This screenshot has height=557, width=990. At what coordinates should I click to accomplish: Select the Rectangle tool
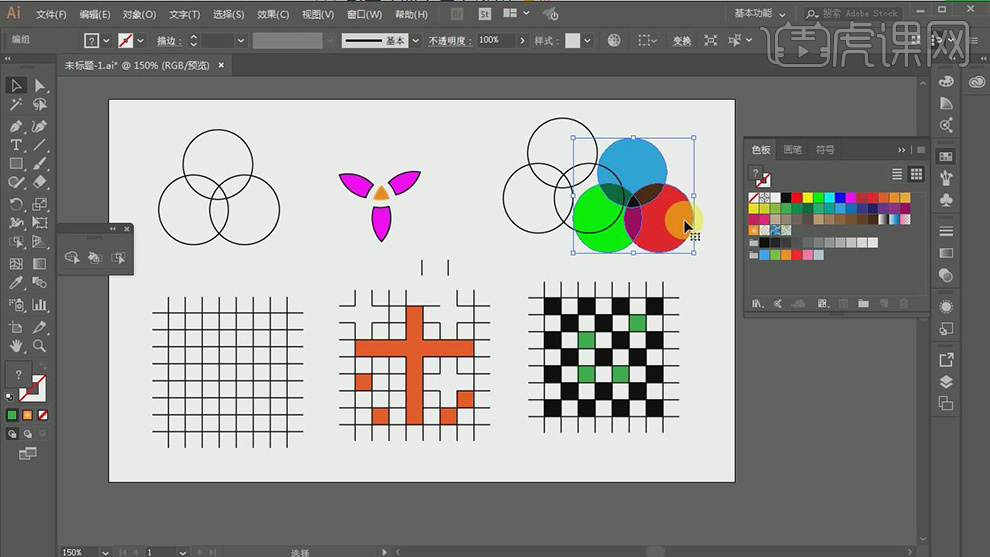(16, 164)
